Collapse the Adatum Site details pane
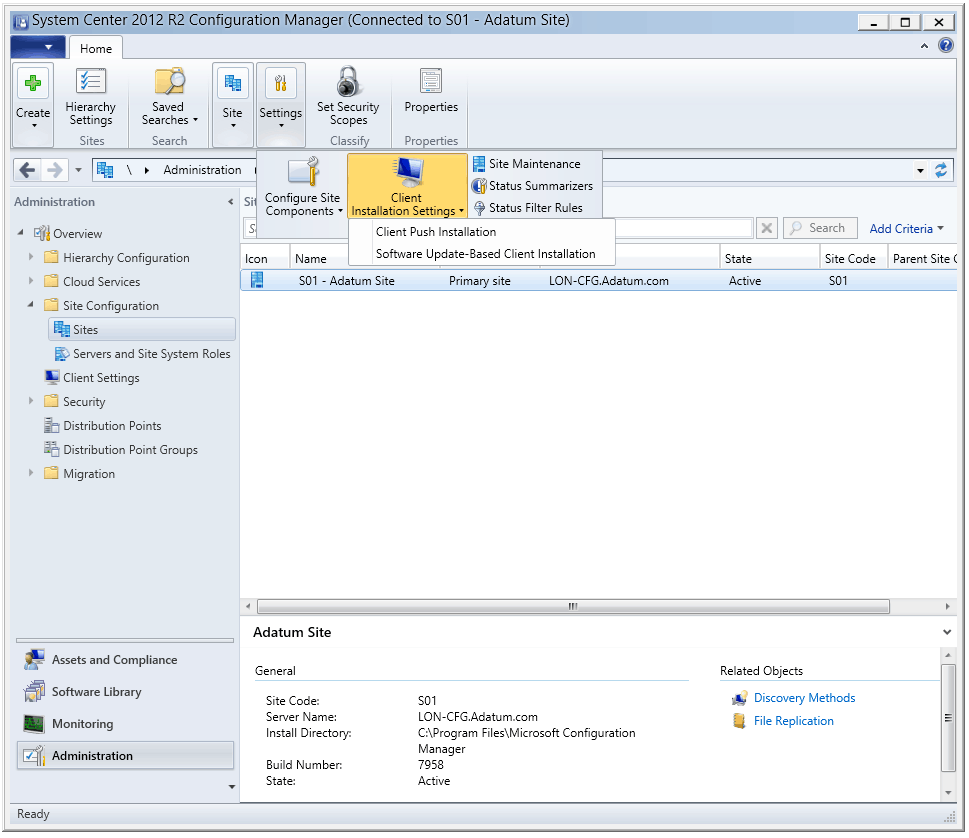The image size is (969, 838). [947, 633]
